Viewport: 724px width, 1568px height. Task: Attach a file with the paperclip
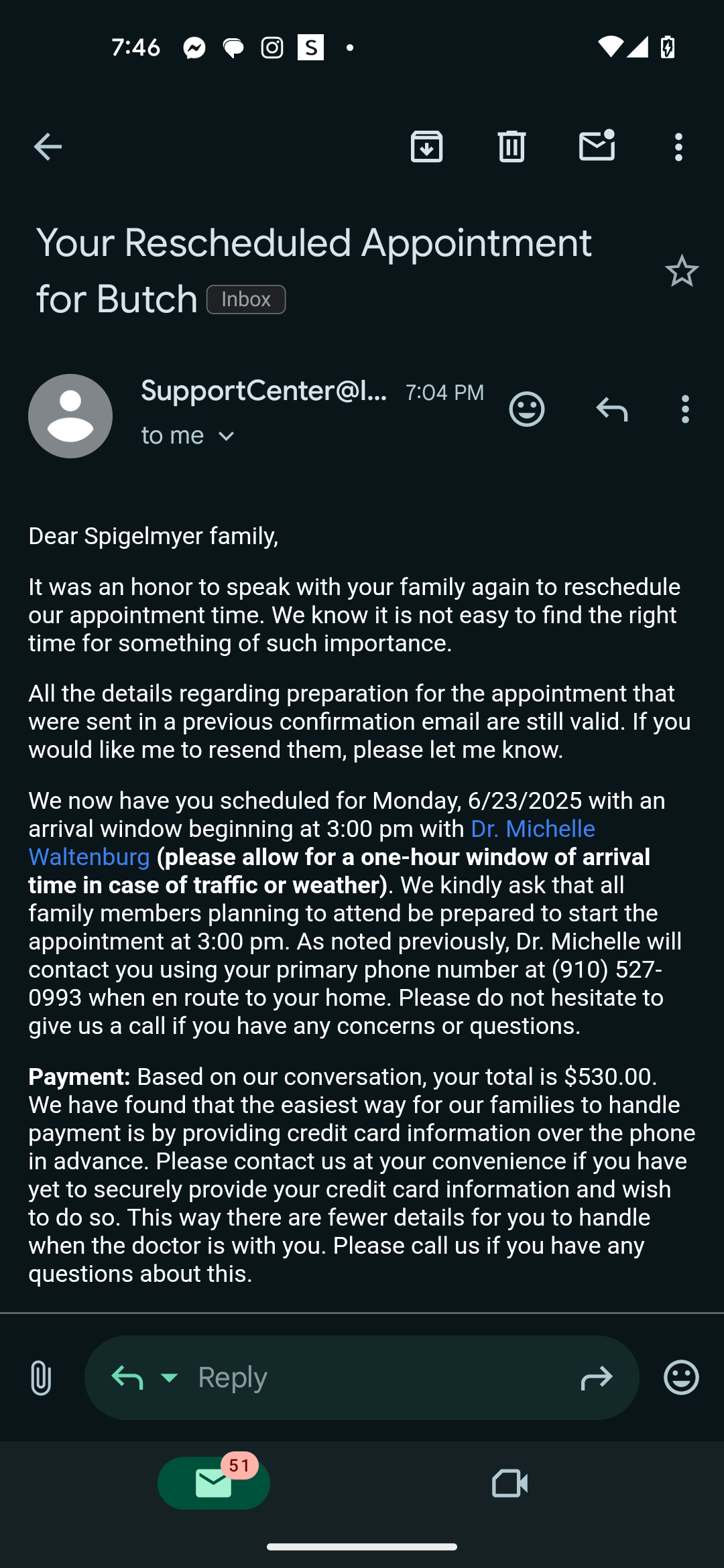[41, 1378]
